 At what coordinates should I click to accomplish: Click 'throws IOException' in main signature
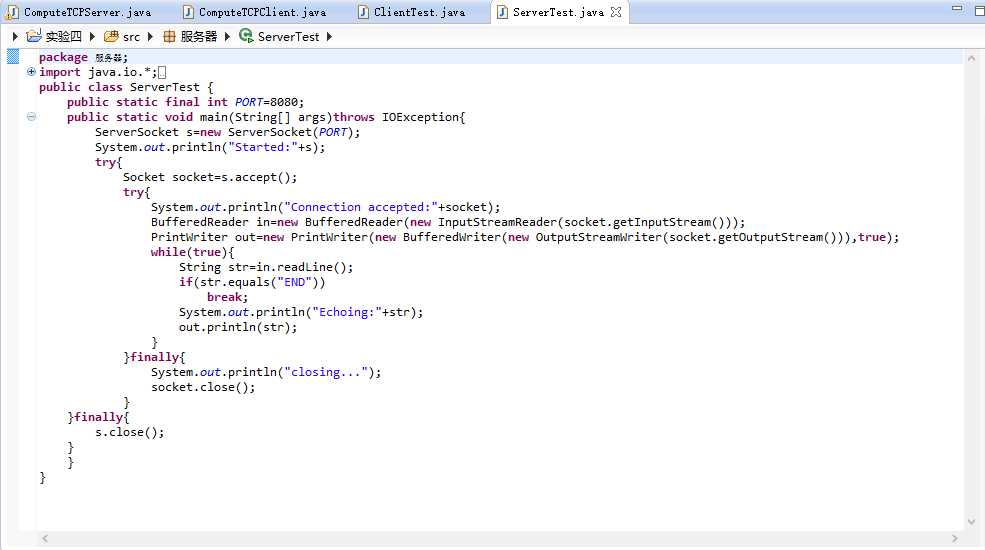396,117
